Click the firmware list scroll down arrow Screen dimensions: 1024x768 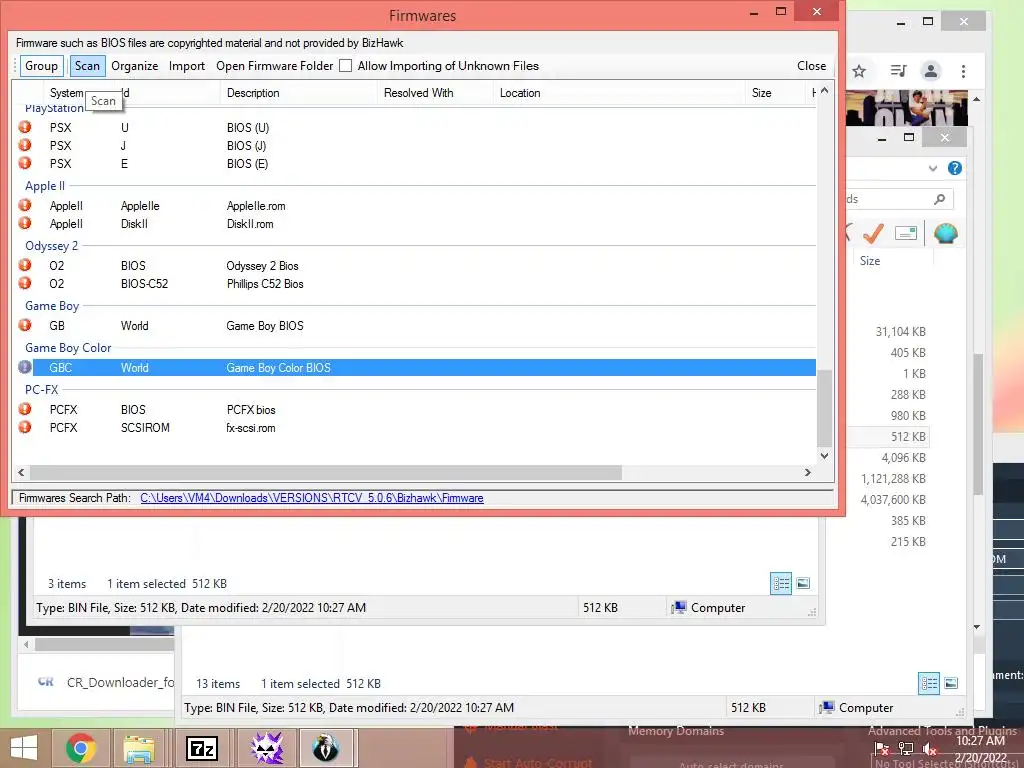coord(824,456)
